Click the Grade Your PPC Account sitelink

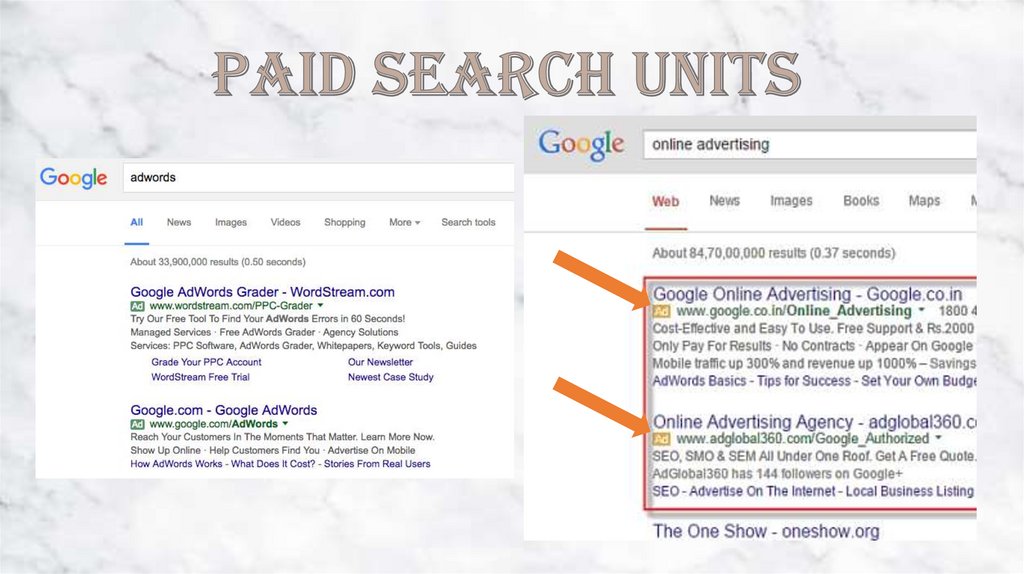(206, 362)
